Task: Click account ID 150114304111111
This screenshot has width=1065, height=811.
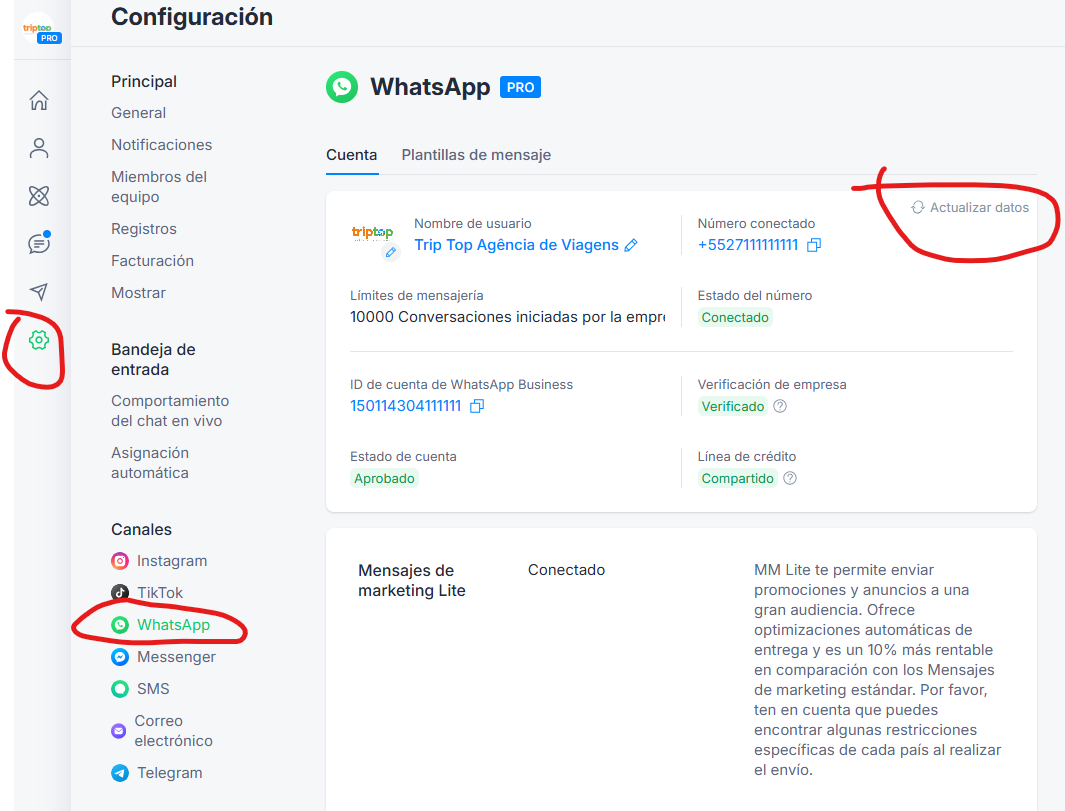Action: point(405,406)
